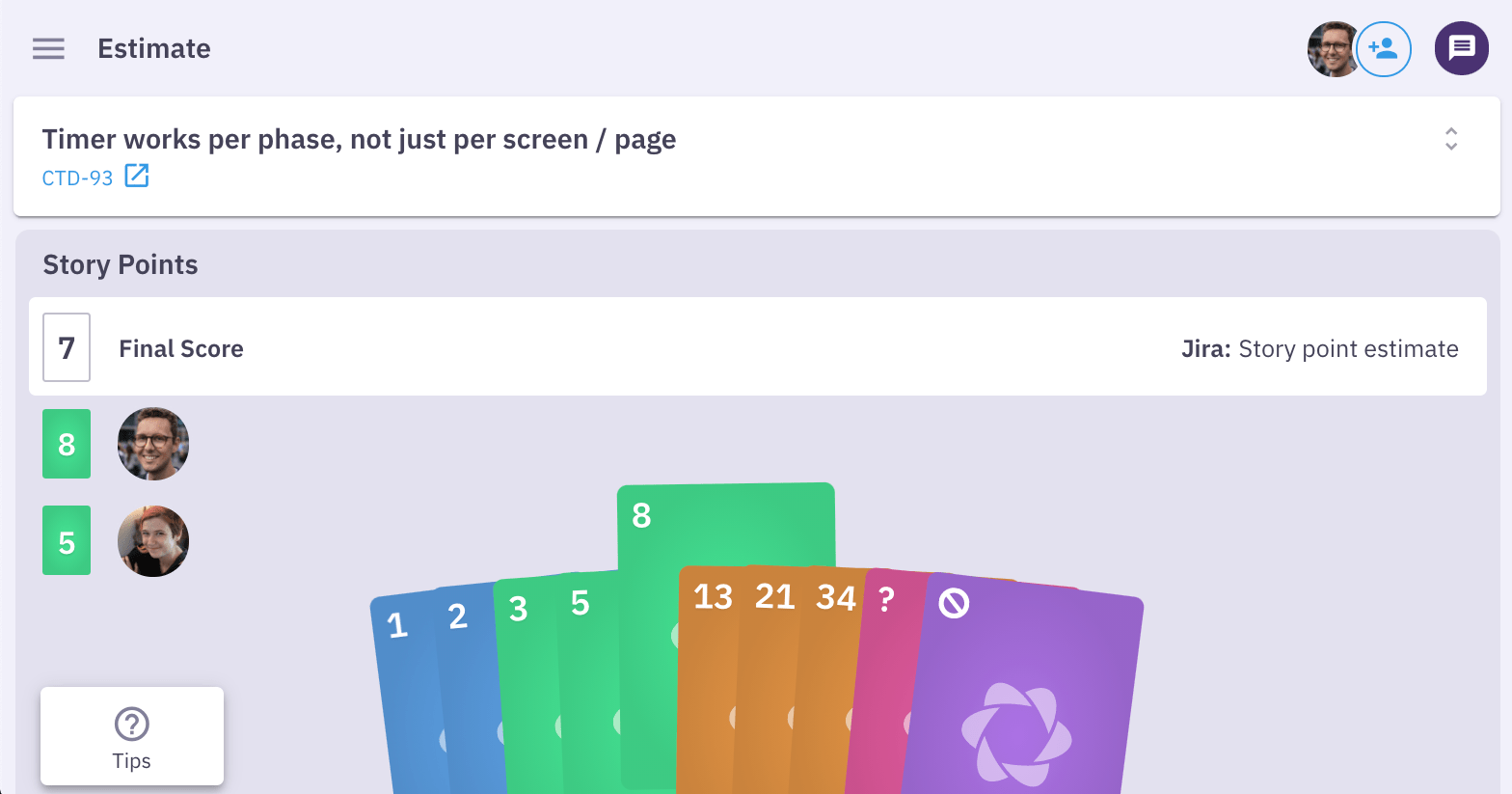
Task: Click the Tips button
Action: point(131,736)
